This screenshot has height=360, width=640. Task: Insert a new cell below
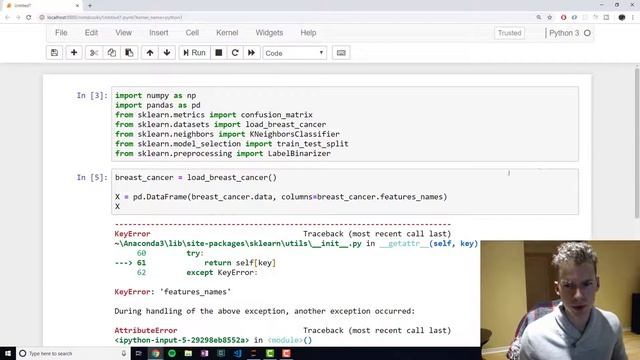click(74, 53)
